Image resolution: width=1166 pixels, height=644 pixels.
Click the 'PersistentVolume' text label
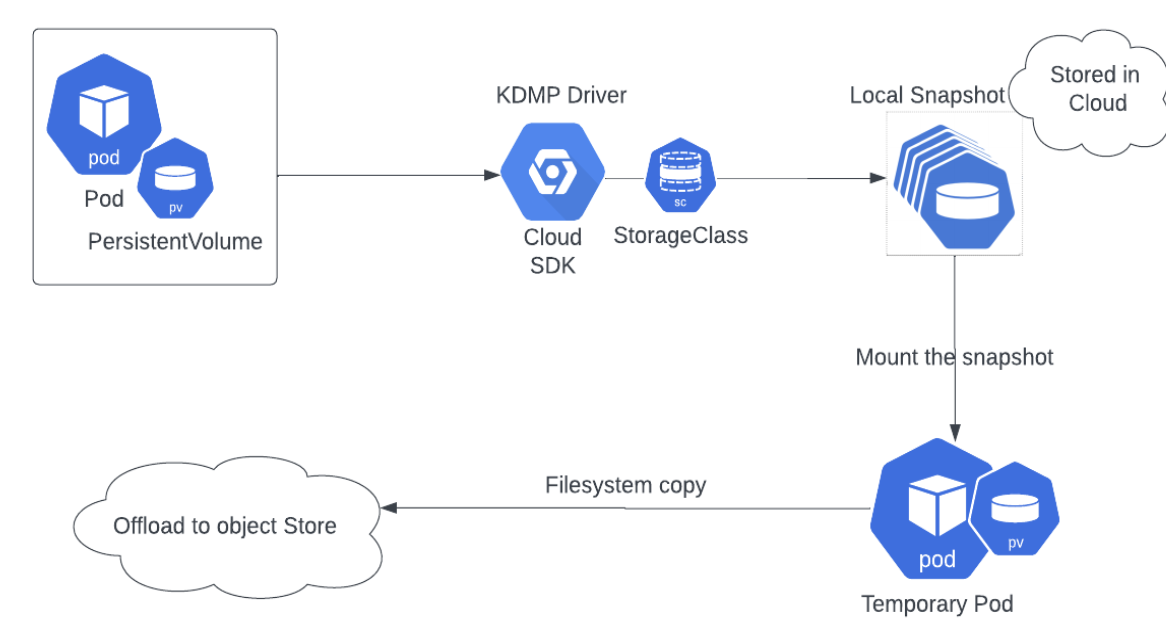175,241
